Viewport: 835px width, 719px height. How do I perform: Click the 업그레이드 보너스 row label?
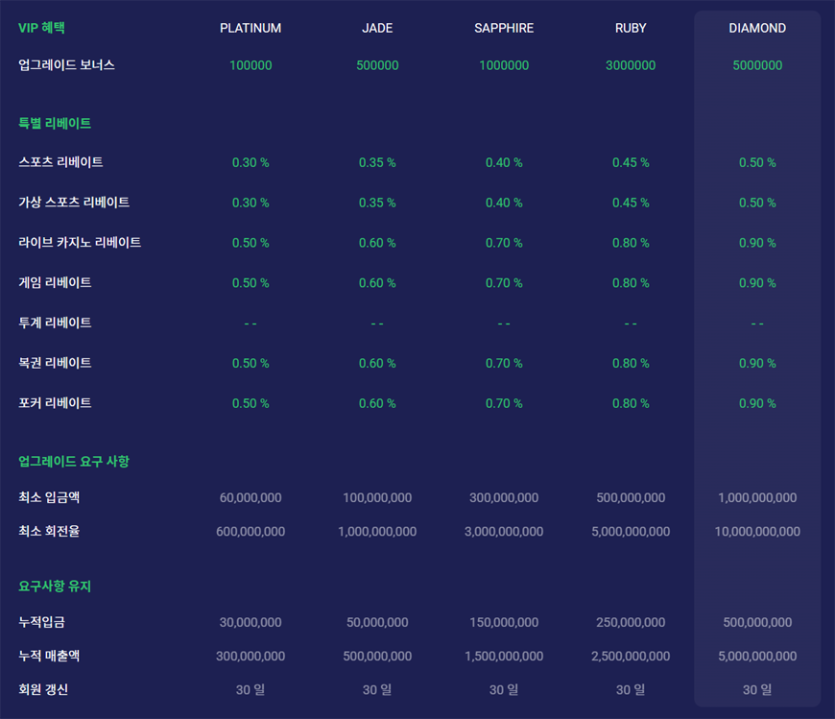tap(67, 65)
